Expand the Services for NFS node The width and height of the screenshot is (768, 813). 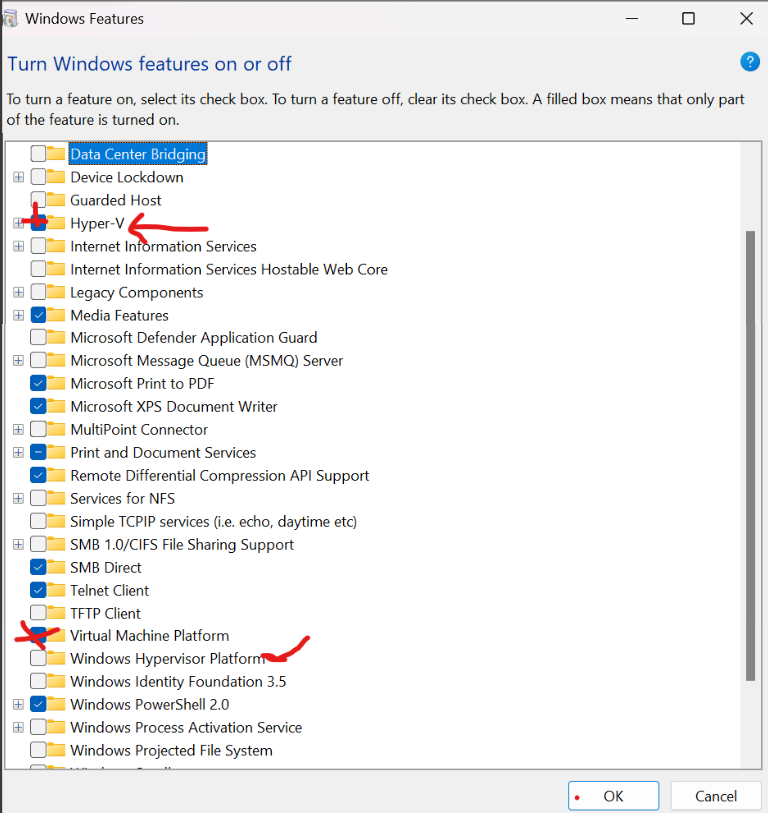[x=18, y=498]
